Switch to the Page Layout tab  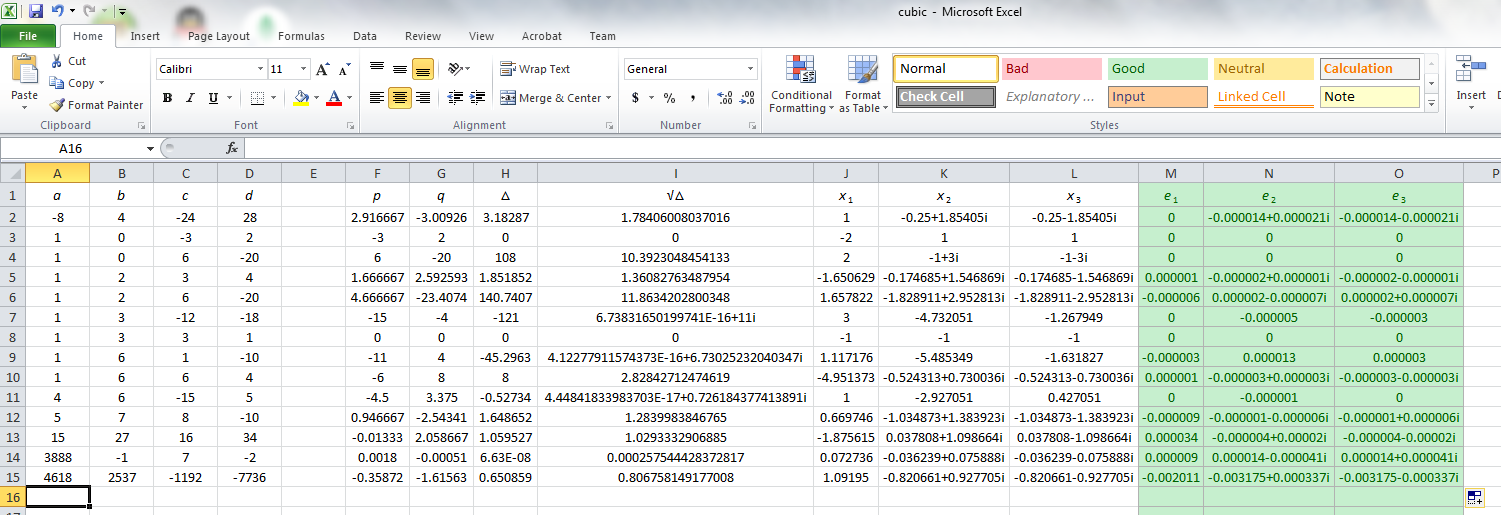[x=219, y=36]
